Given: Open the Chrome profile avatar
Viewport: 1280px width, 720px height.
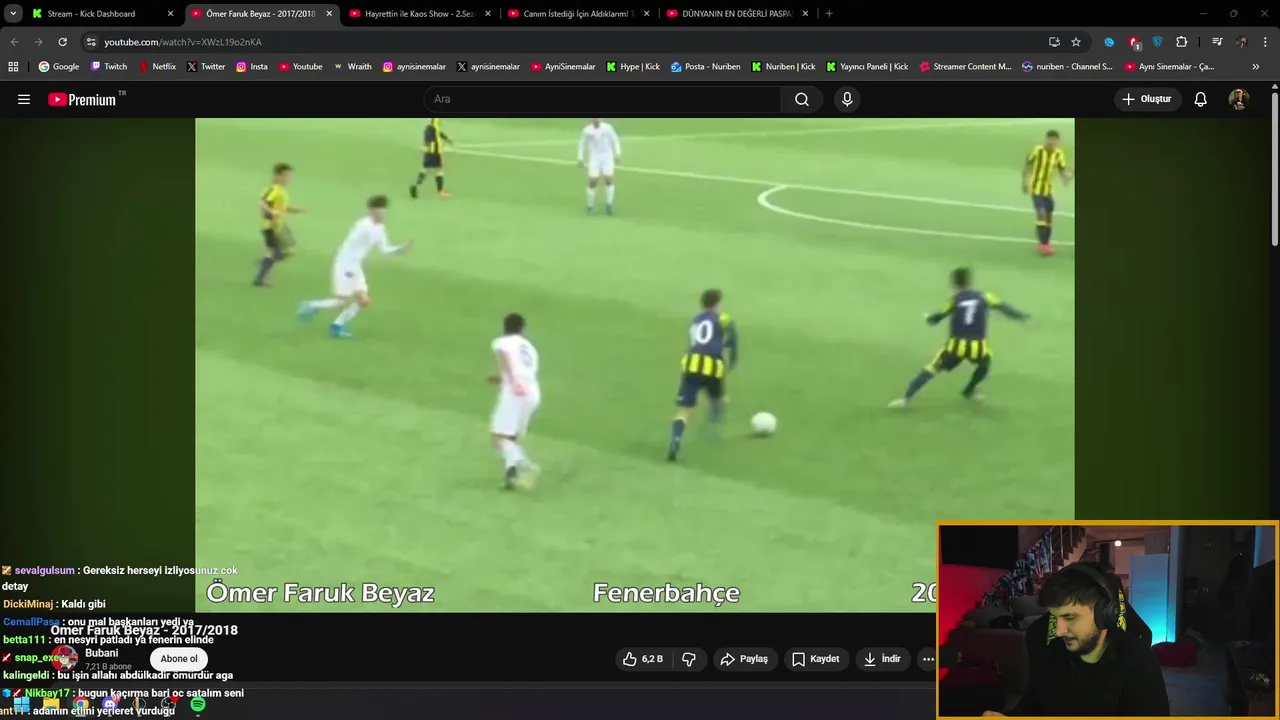Looking at the screenshot, I should (1241, 42).
